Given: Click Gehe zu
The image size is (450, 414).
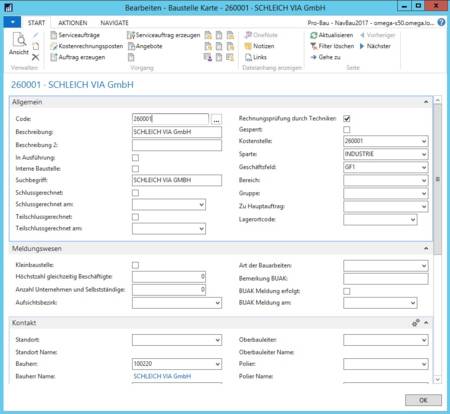Looking at the screenshot, I should tap(325, 57).
